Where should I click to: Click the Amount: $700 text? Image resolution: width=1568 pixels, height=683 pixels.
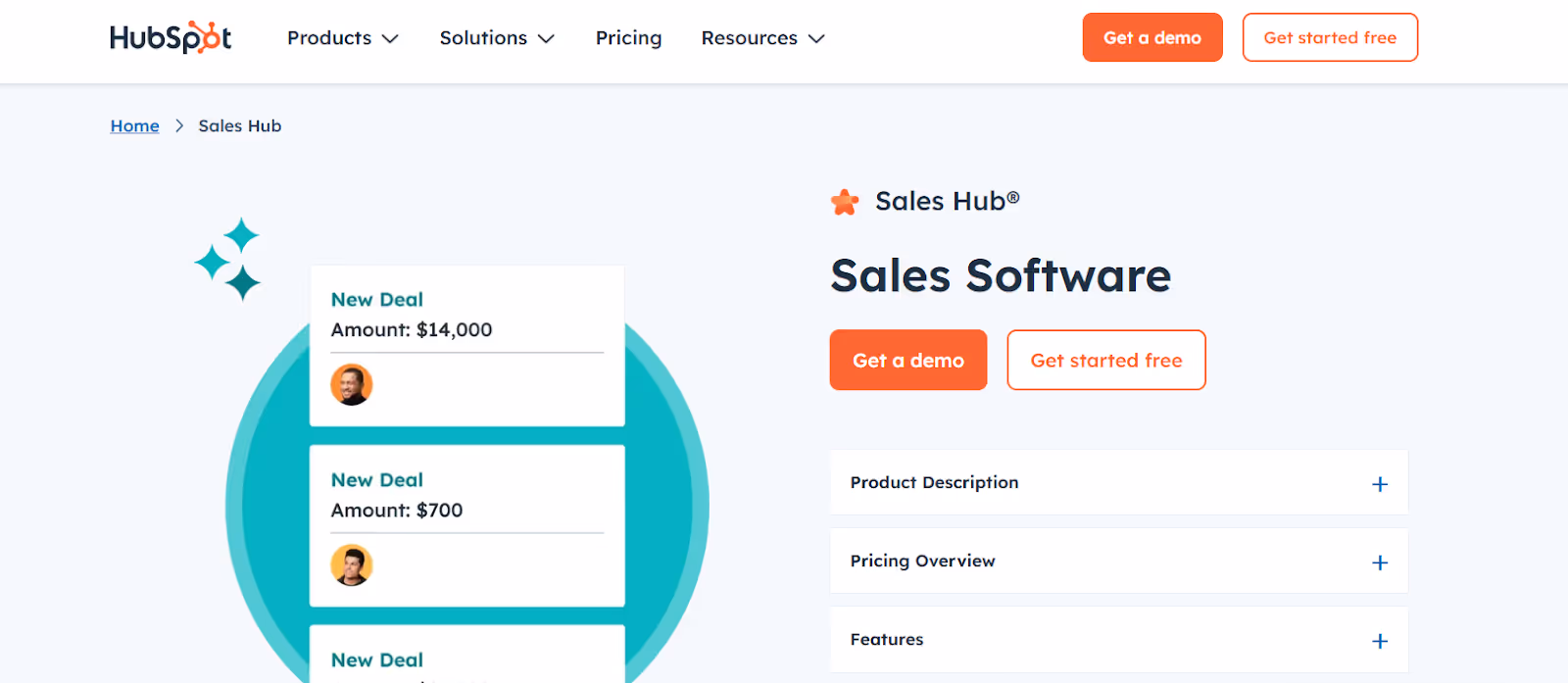pos(397,511)
